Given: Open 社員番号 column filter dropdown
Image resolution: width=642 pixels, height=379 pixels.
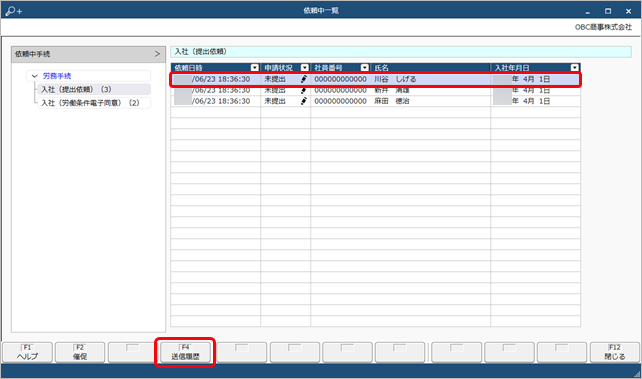Looking at the screenshot, I should click(x=364, y=68).
